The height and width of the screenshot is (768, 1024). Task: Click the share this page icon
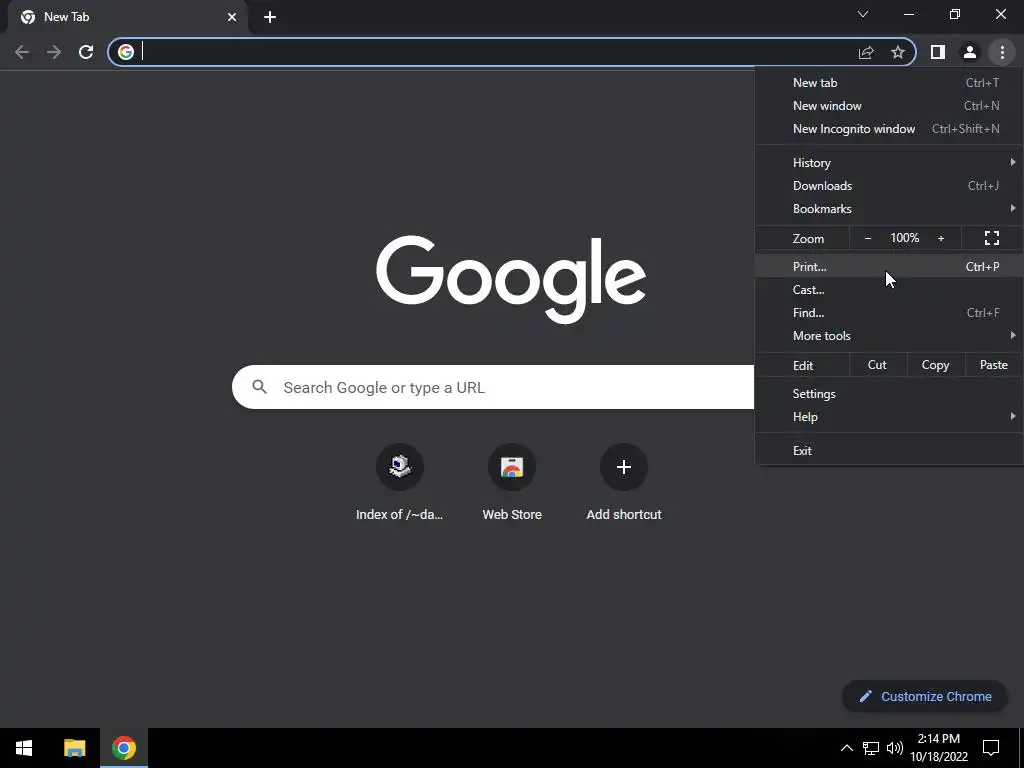(x=866, y=52)
